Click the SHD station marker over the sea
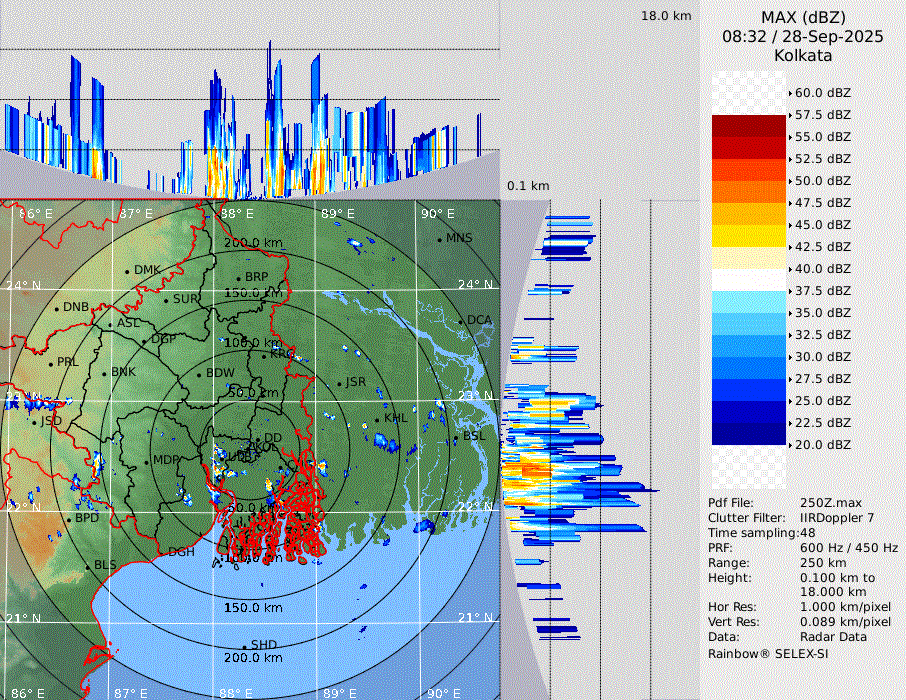Image resolution: width=906 pixels, height=700 pixels. pyautogui.click(x=244, y=646)
